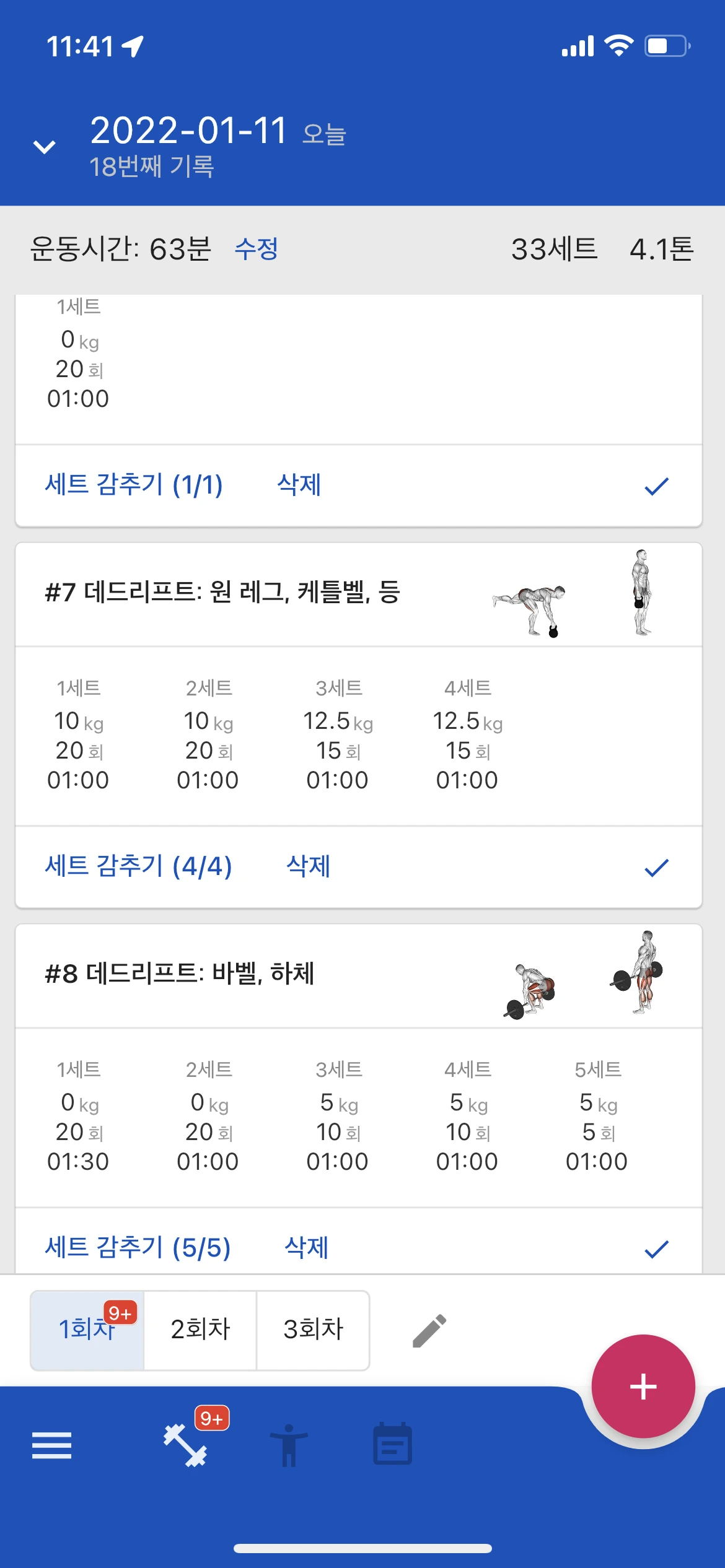Screen dimensions: 725x1568
Task: Toggle completion checkmark for exercise #7
Action: coord(656,868)
